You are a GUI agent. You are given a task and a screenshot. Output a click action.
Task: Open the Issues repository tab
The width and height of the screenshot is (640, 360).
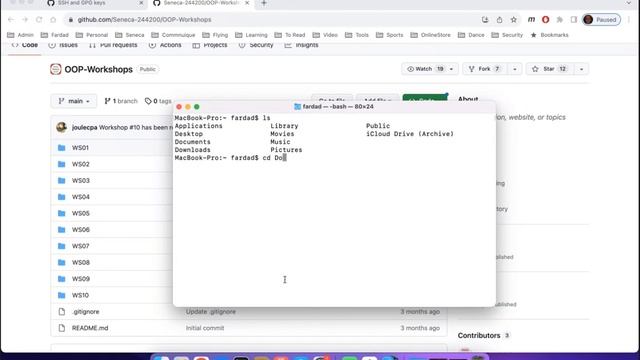pyautogui.click(x=63, y=45)
